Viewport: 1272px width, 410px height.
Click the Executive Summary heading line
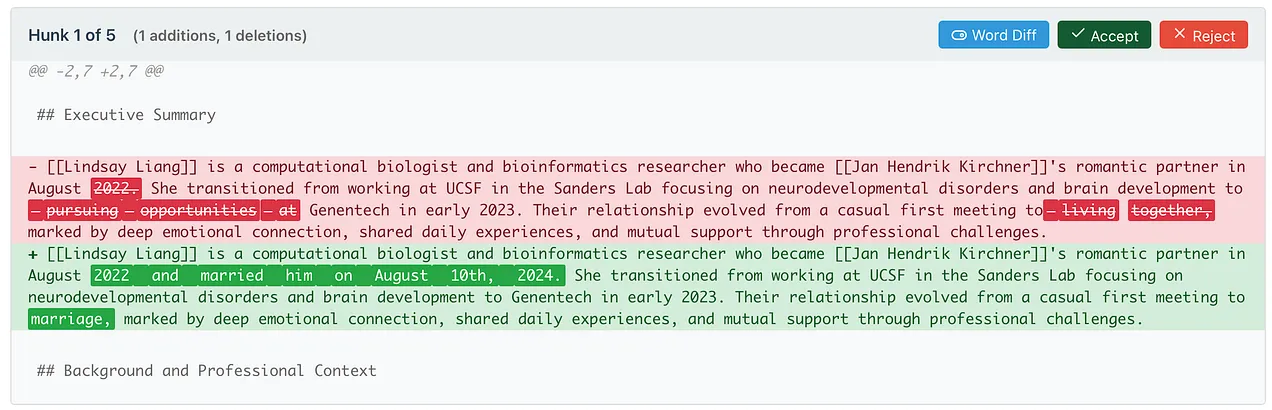(x=126, y=115)
